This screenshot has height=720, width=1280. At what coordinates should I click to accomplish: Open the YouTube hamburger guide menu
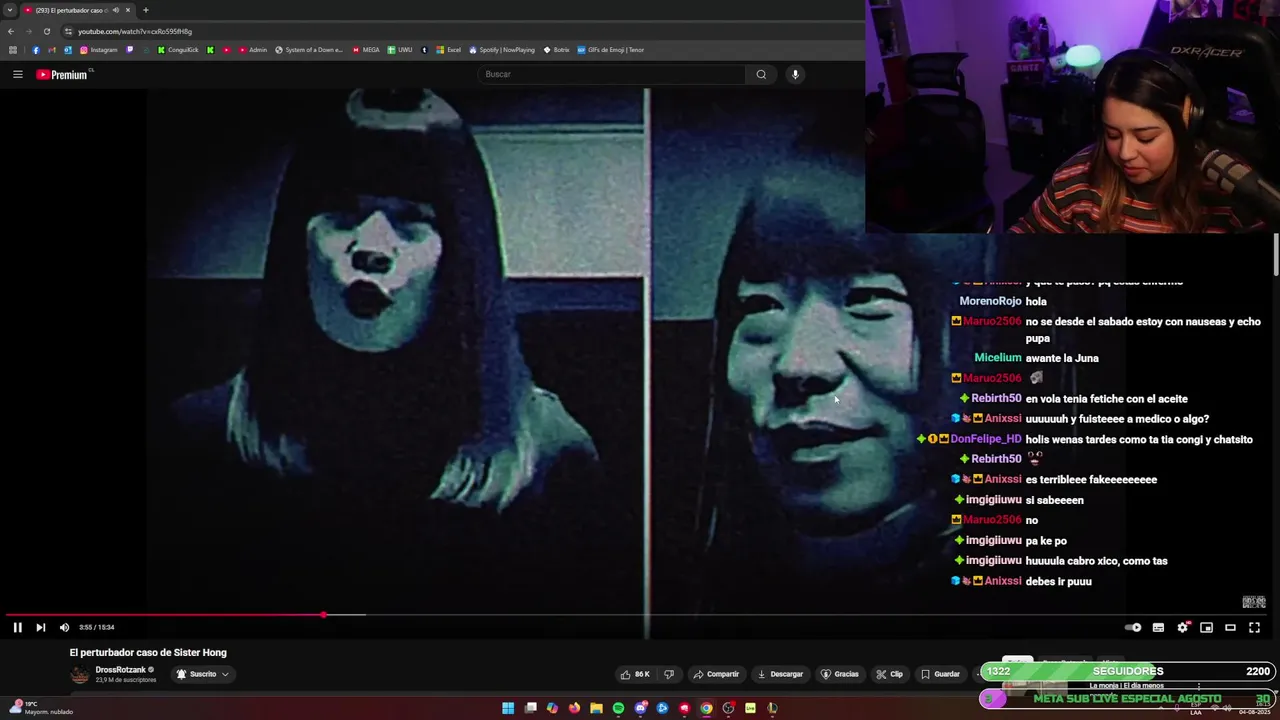pyautogui.click(x=17, y=74)
